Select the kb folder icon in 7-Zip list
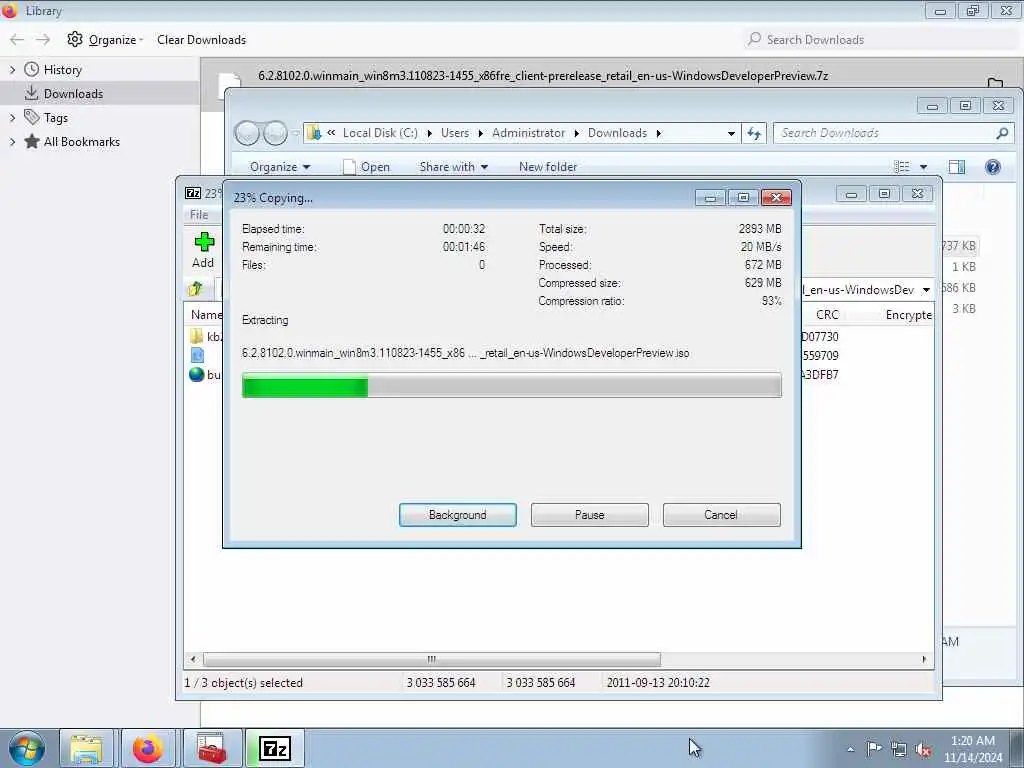Image resolution: width=1024 pixels, height=768 pixels. (x=197, y=336)
